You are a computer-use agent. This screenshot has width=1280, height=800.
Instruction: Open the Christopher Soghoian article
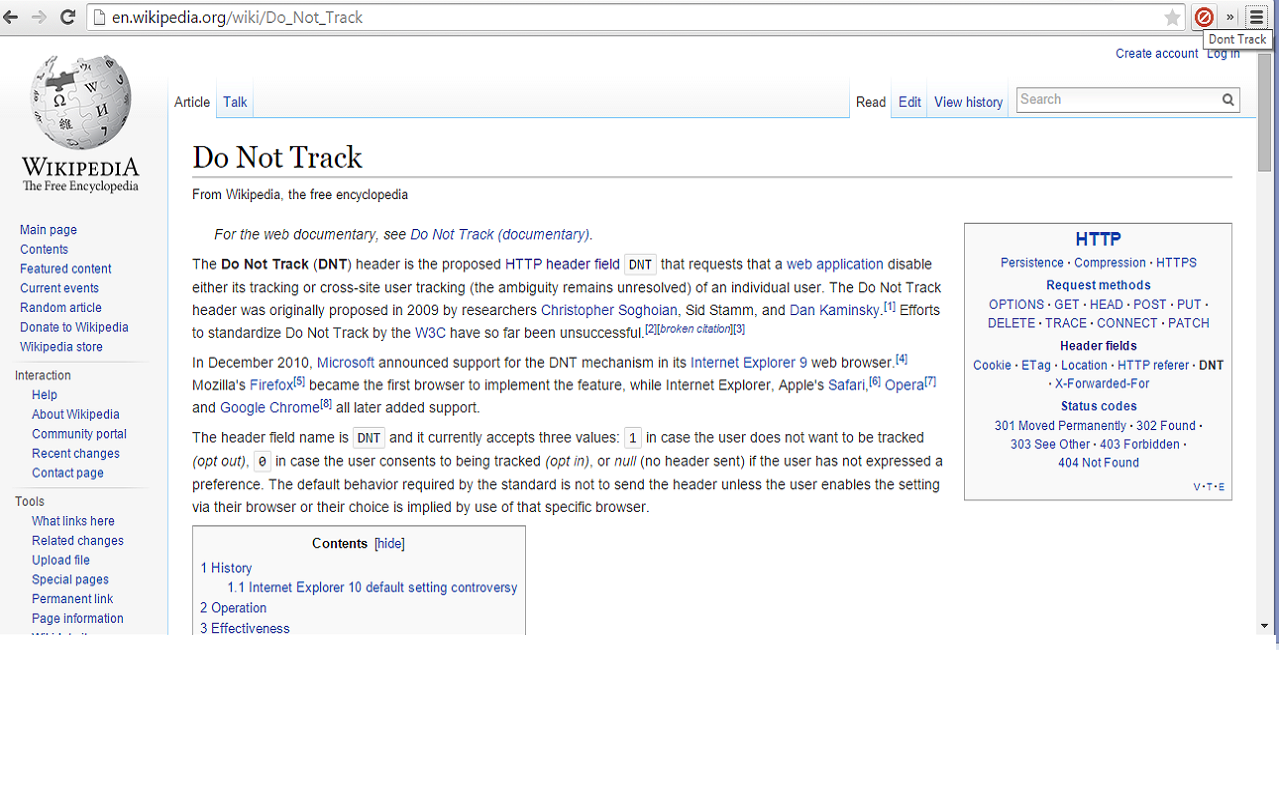608,310
